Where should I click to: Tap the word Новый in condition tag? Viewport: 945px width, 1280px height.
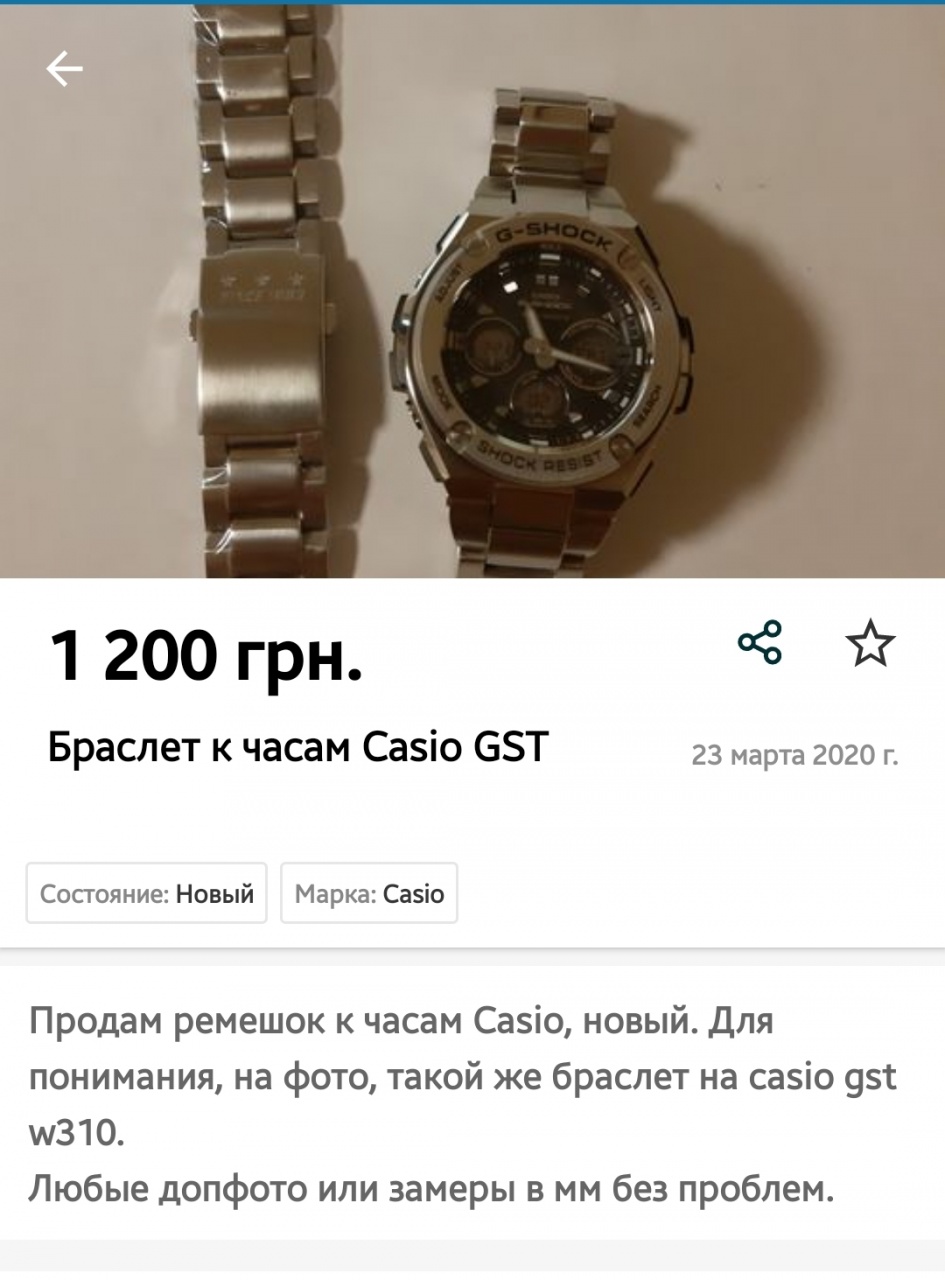(x=215, y=893)
